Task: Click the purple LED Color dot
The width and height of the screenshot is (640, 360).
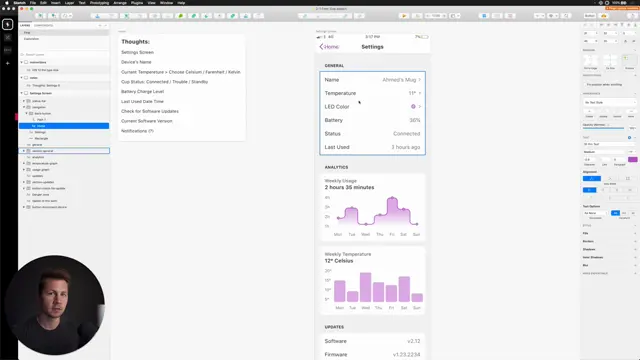Action: click(x=413, y=107)
